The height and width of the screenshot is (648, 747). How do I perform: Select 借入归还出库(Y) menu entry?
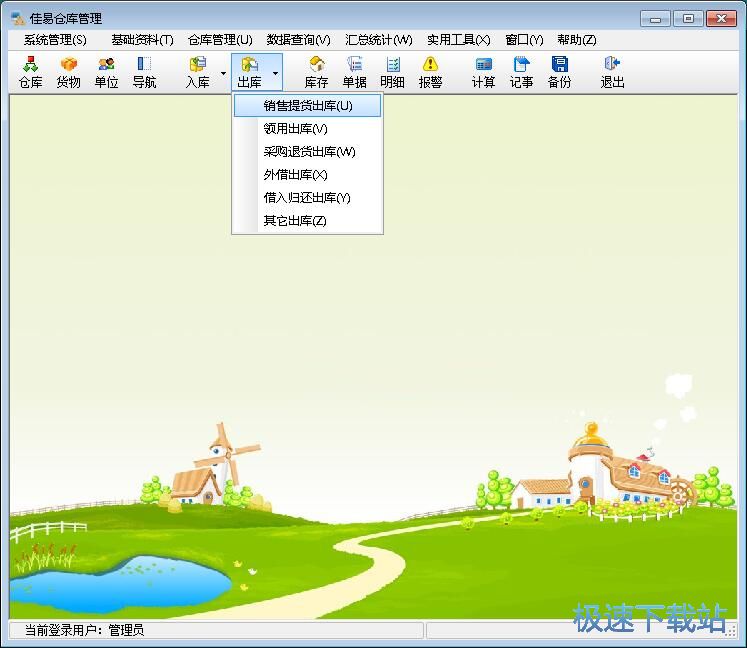[x=307, y=197]
